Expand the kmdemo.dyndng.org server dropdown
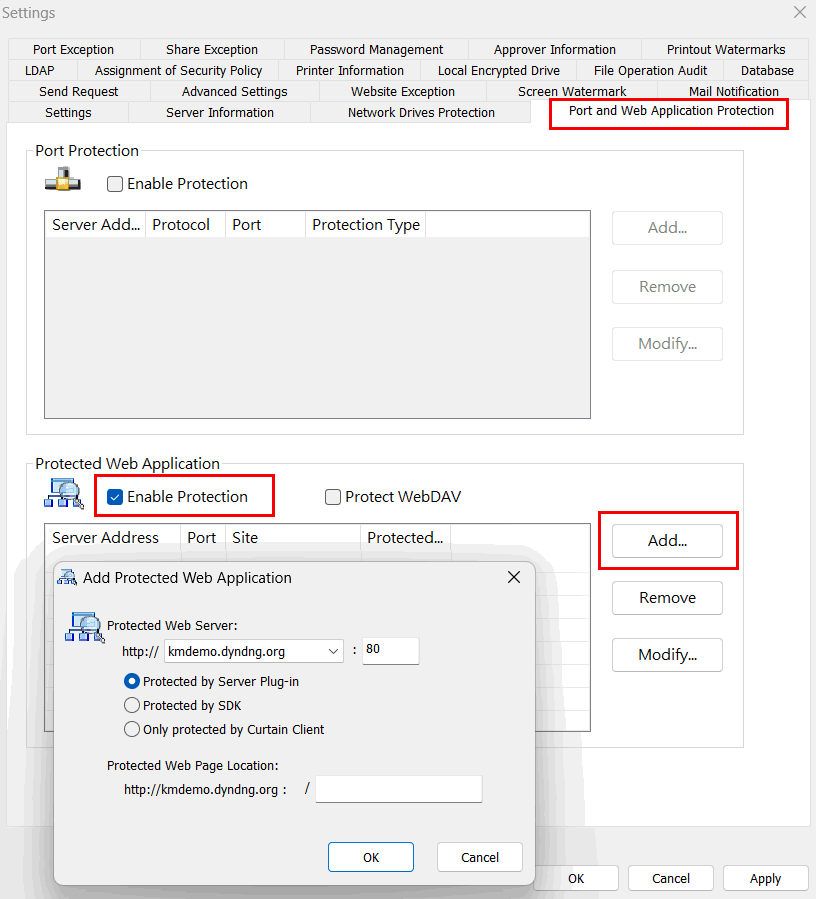816x899 pixels. 333,651
